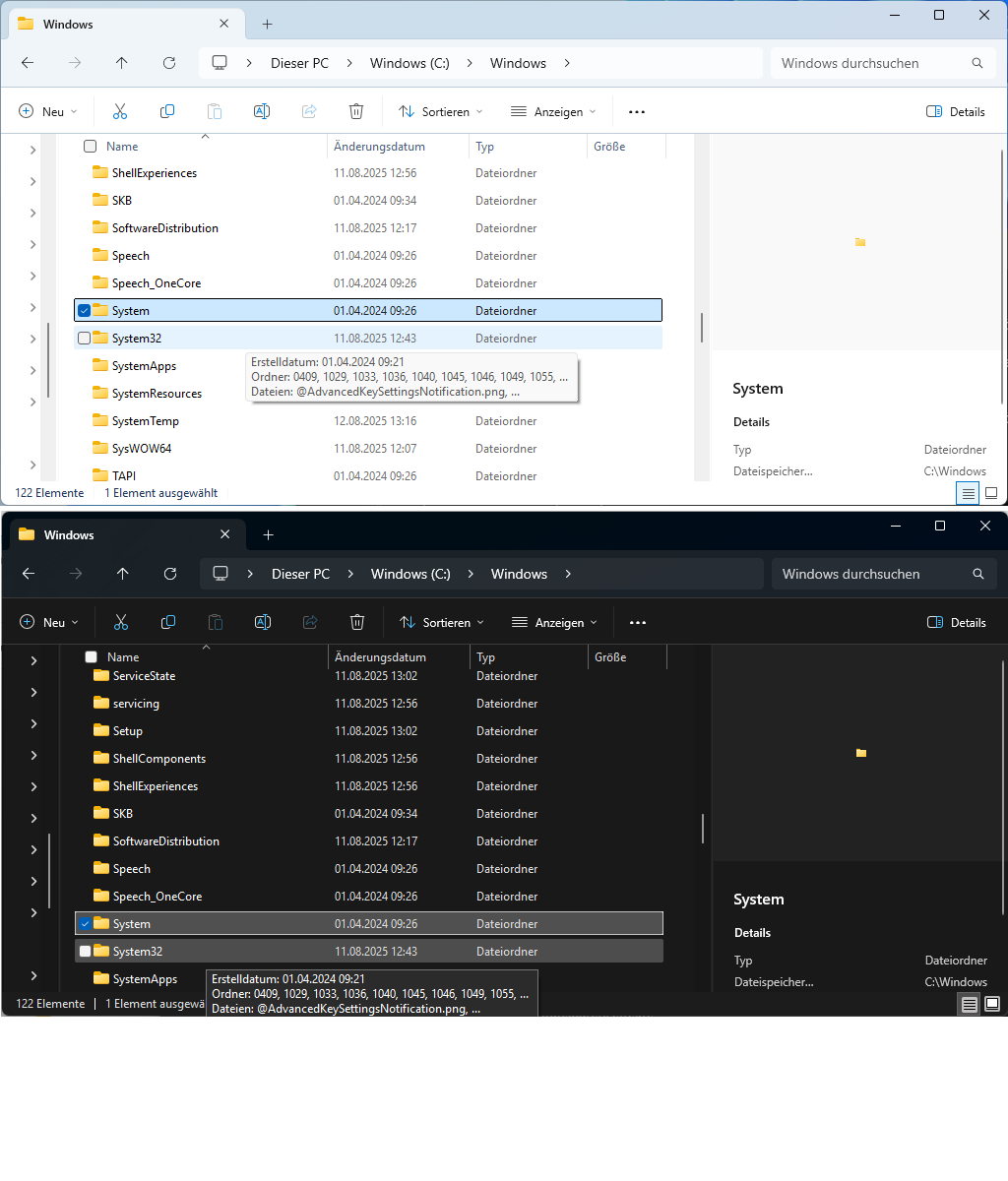The width and height of the screenshot is (1008, 1181).
Task: Select the Speech_OneCore folder in the dark window
Action: [369, 897]
